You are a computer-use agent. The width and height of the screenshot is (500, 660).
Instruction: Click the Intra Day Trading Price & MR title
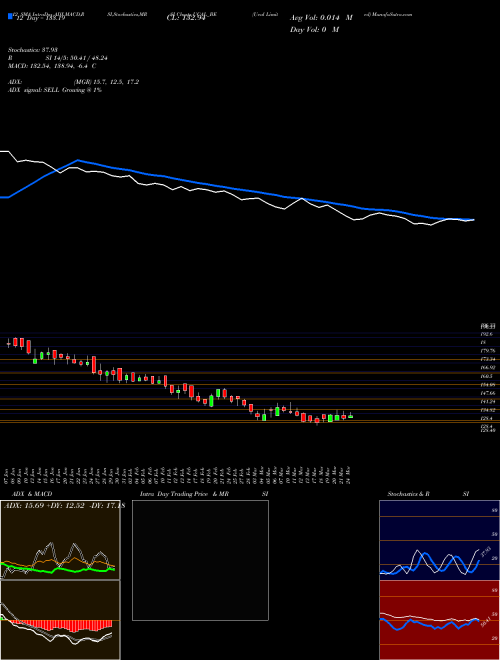click(184, 494)
